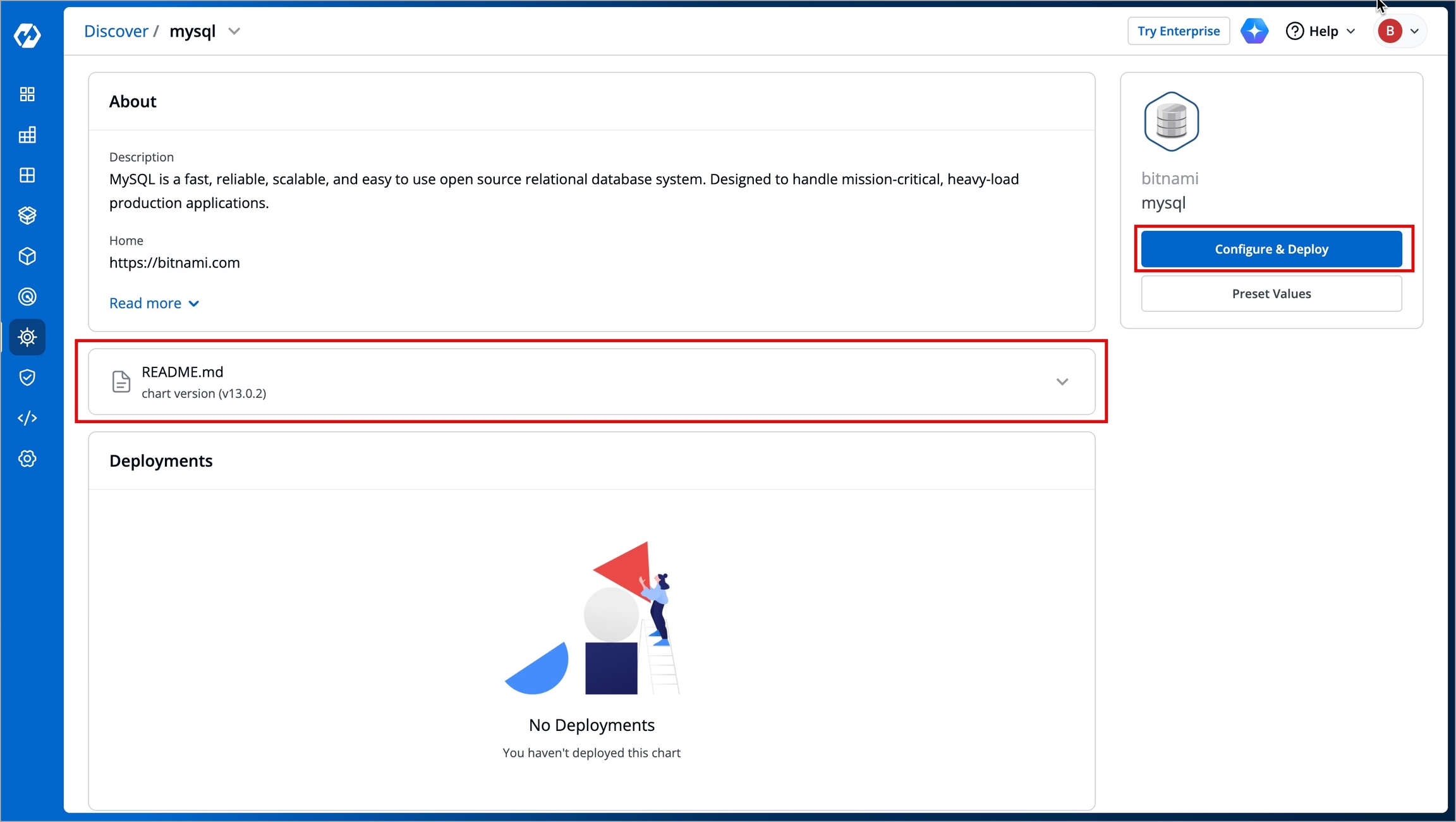The height and width of the screenshot is (822, 1456).
Task: Expand Read more in About section
Action: coord(154,304)
